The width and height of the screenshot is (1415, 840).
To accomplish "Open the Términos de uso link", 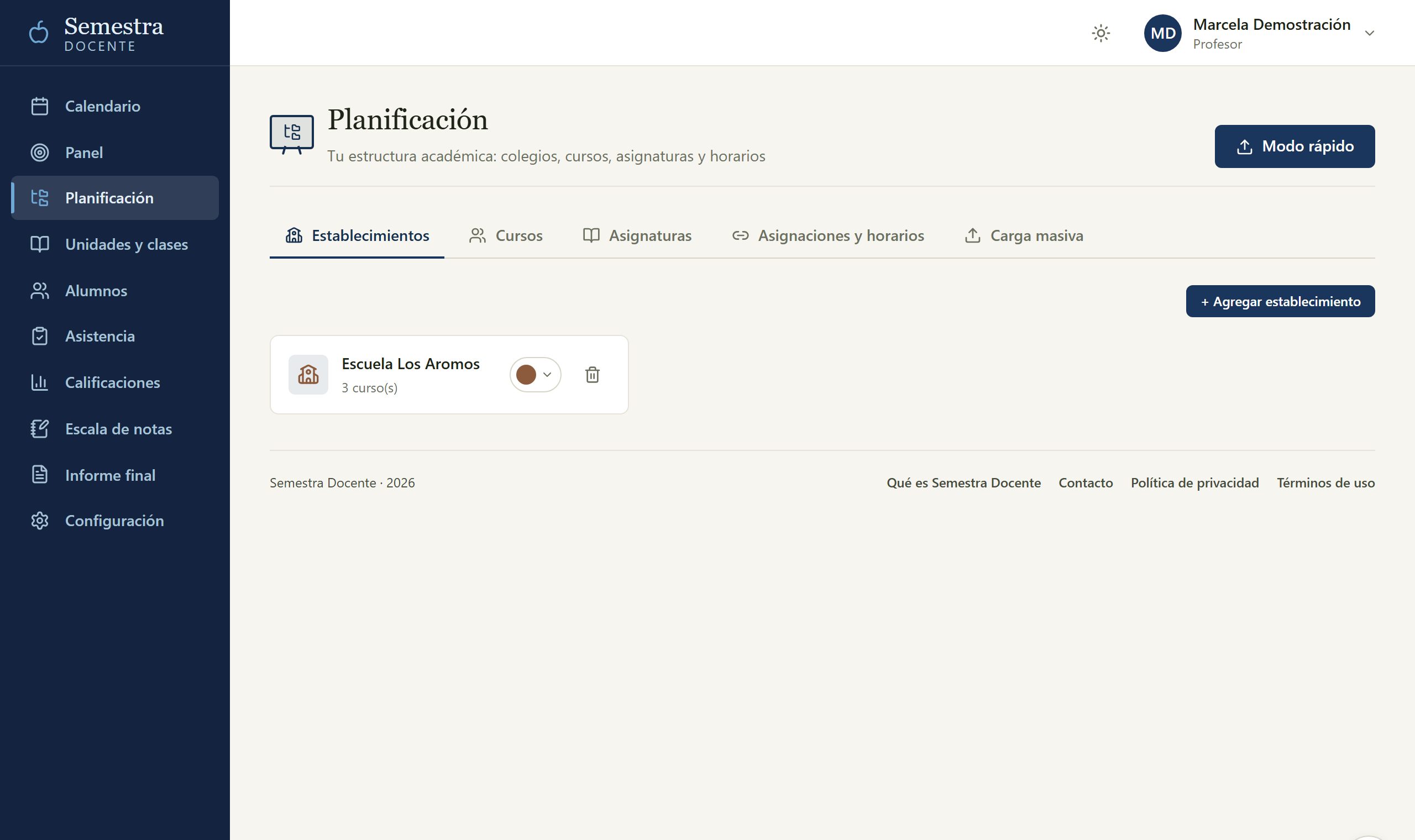I will 1326,483.
